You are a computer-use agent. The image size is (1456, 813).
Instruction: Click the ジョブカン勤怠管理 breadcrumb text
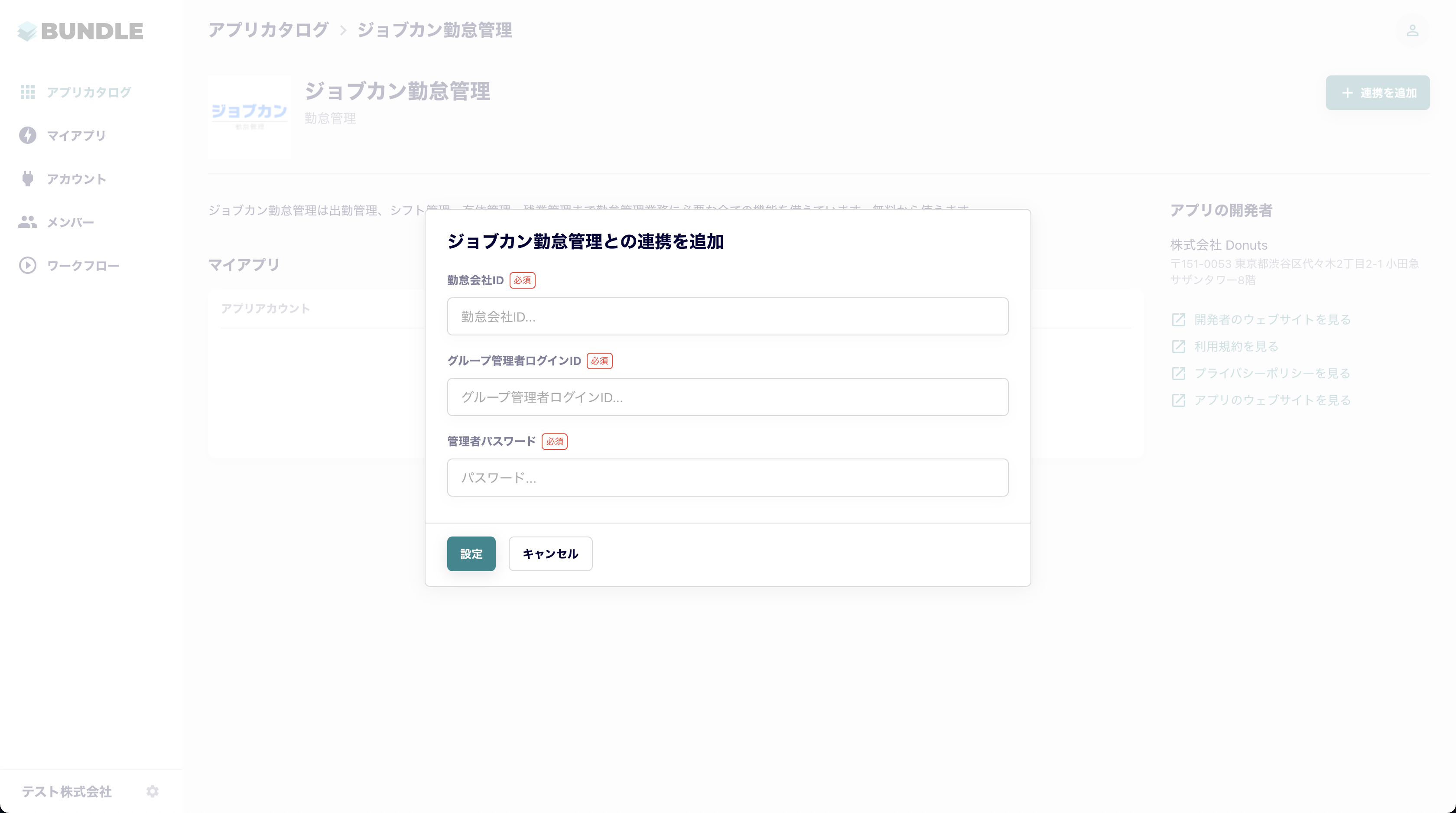point(435,30)
